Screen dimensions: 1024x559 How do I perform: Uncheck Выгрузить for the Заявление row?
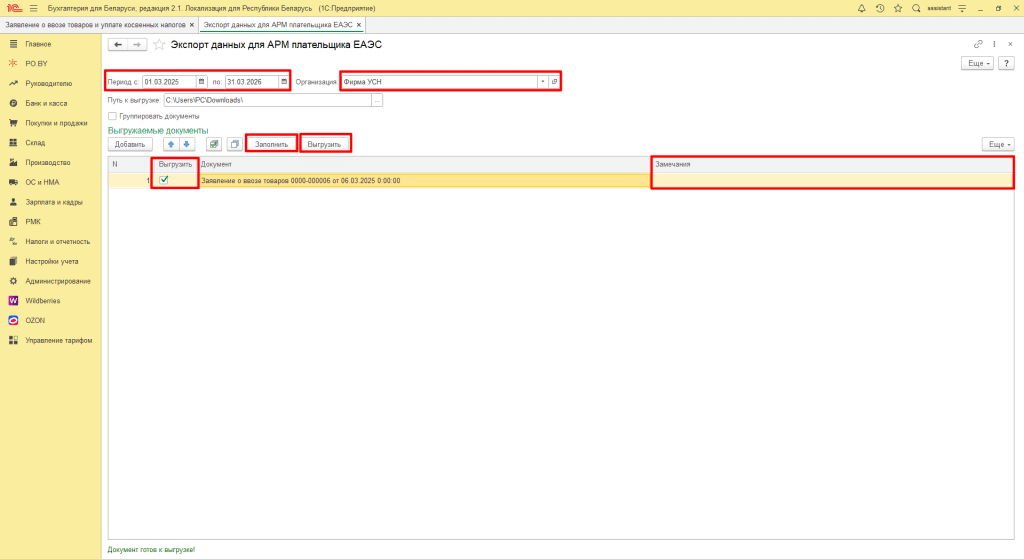pyautogui.click(x=164, y=180)
